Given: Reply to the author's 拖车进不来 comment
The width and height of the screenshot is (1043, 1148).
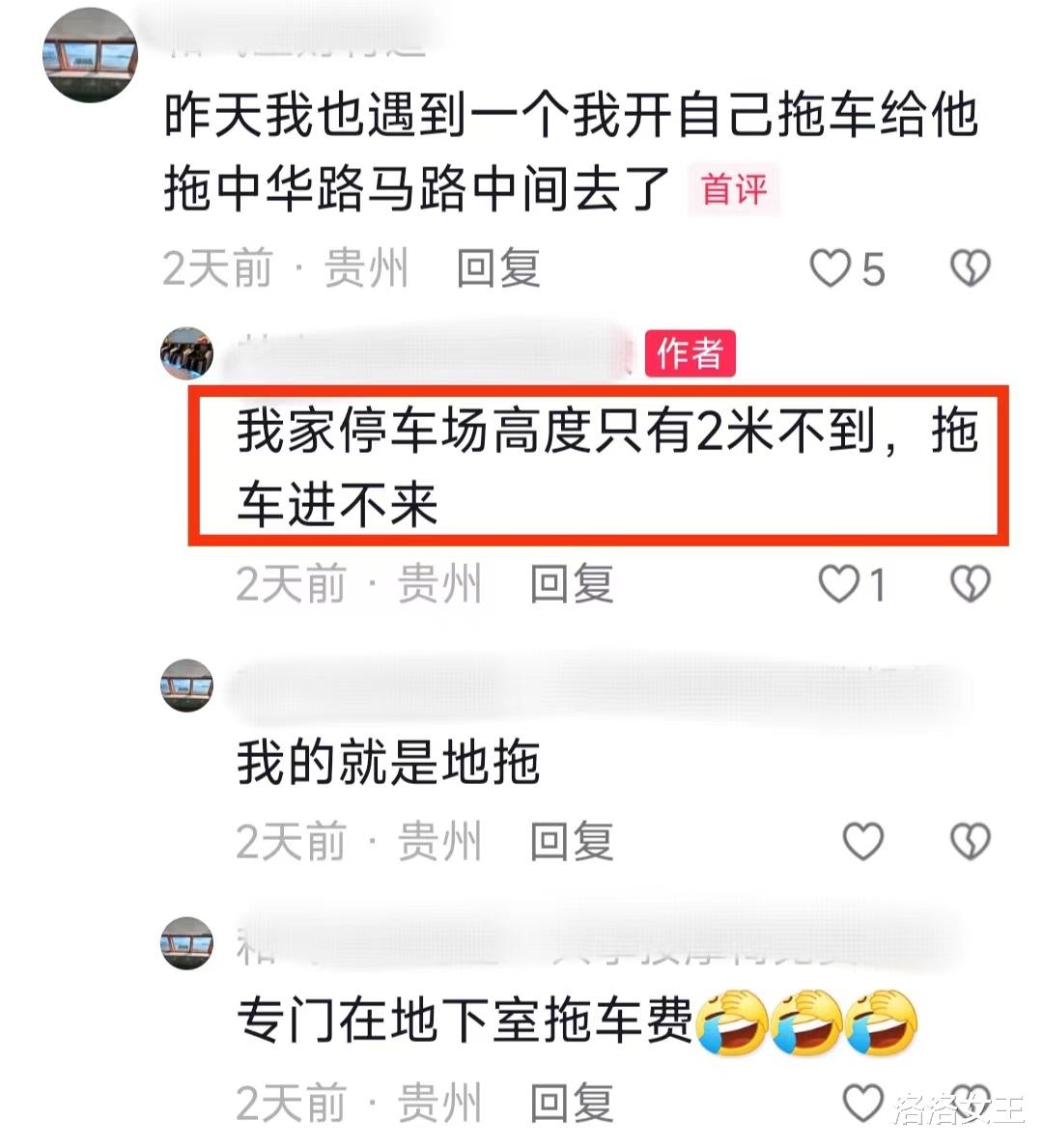Looking at the screenshot, I should coord(572,584).
